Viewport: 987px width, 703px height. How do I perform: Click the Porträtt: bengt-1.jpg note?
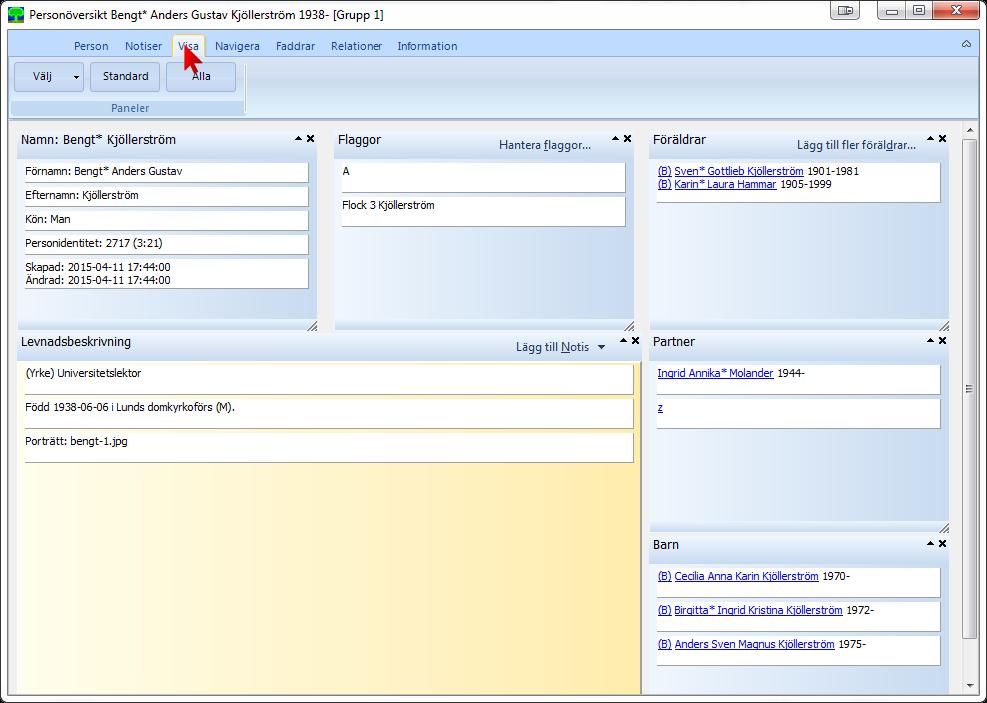pyautogui.click(x=329, y=447)
